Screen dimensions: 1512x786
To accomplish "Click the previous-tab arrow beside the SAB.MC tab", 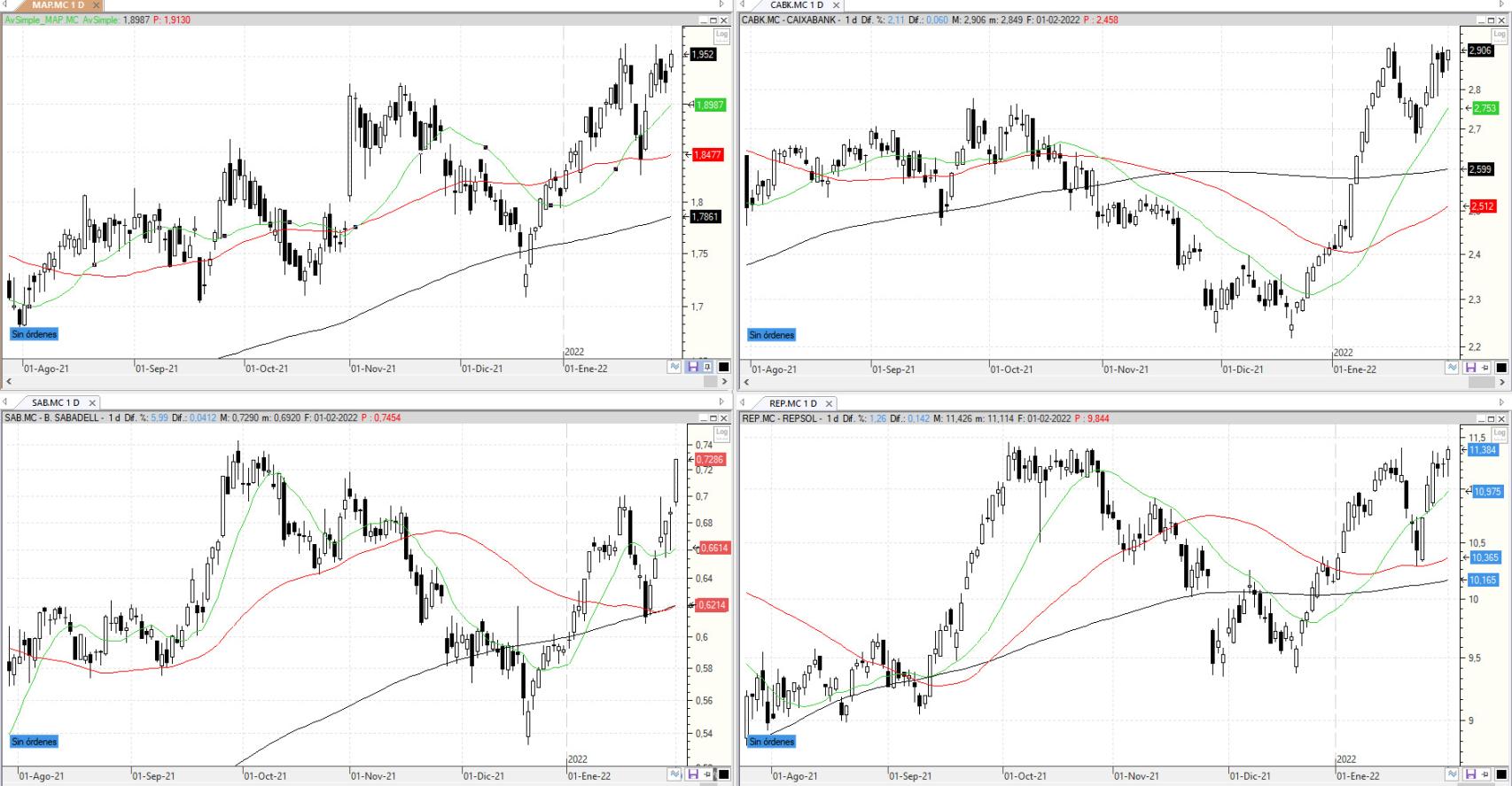I will (x=4, y=403).
